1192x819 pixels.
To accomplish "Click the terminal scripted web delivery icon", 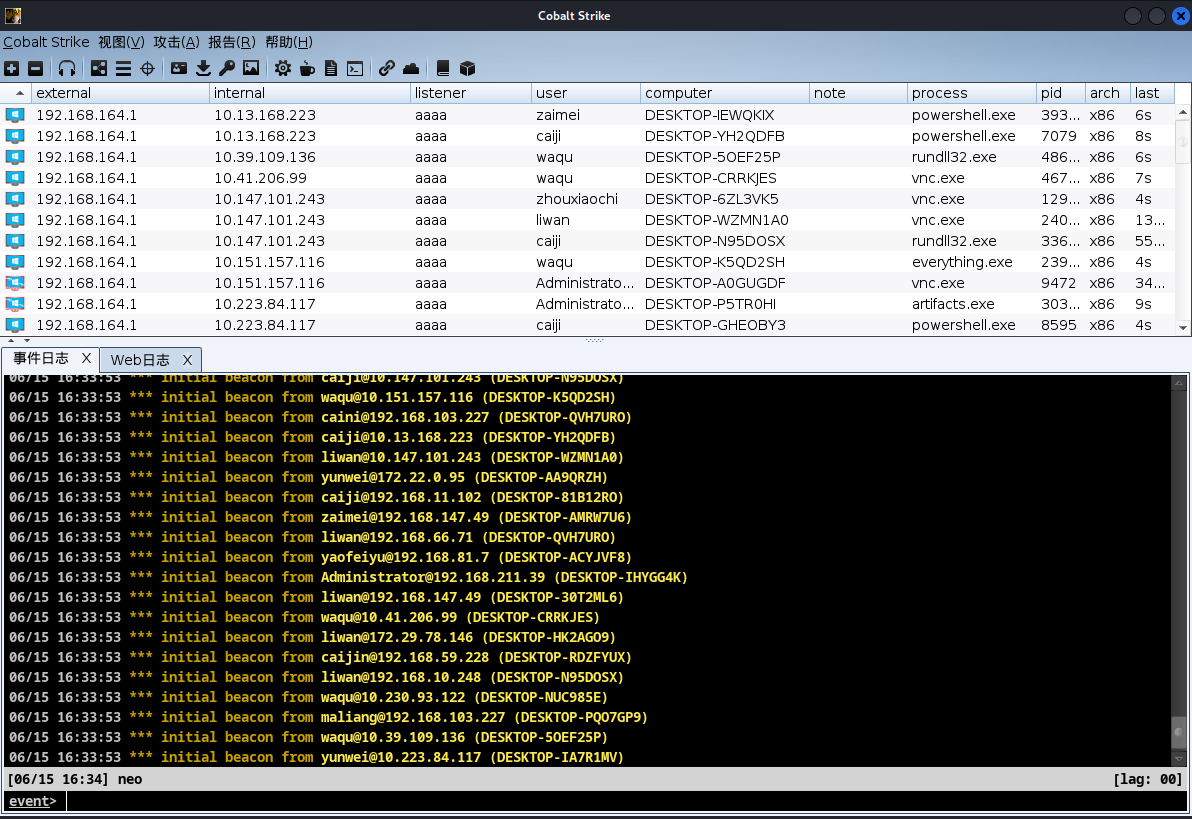I will [355, 68].
